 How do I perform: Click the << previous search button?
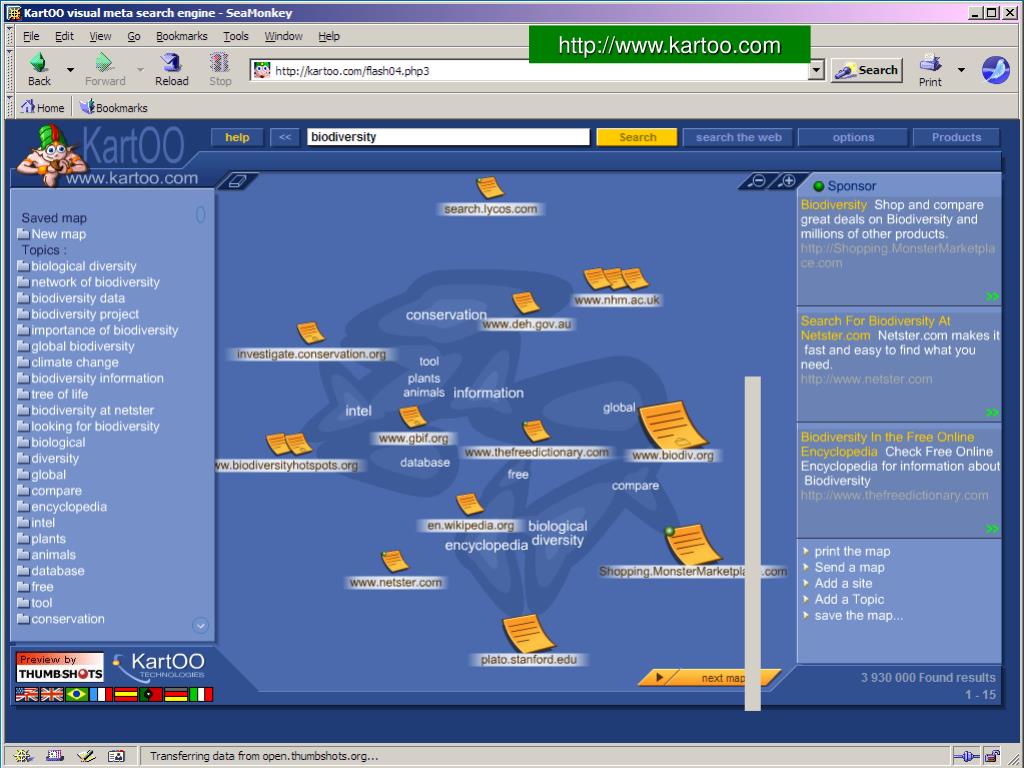click(285, 137)
